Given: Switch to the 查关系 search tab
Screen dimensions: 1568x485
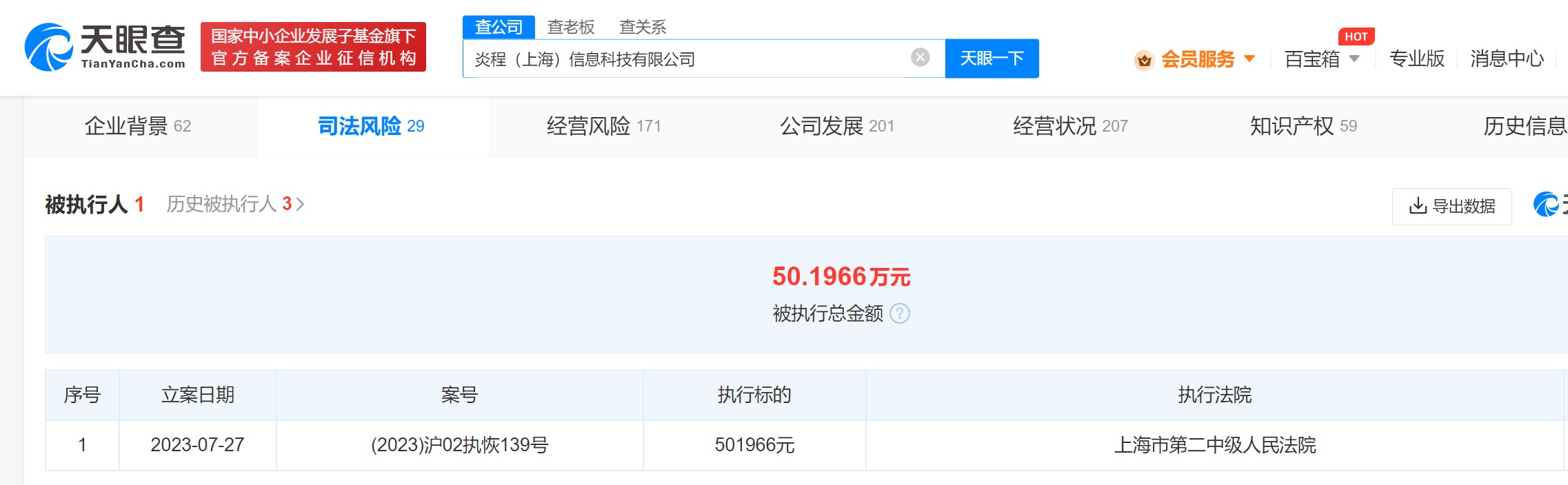Looking at the screenshot, I should (643, 27).
